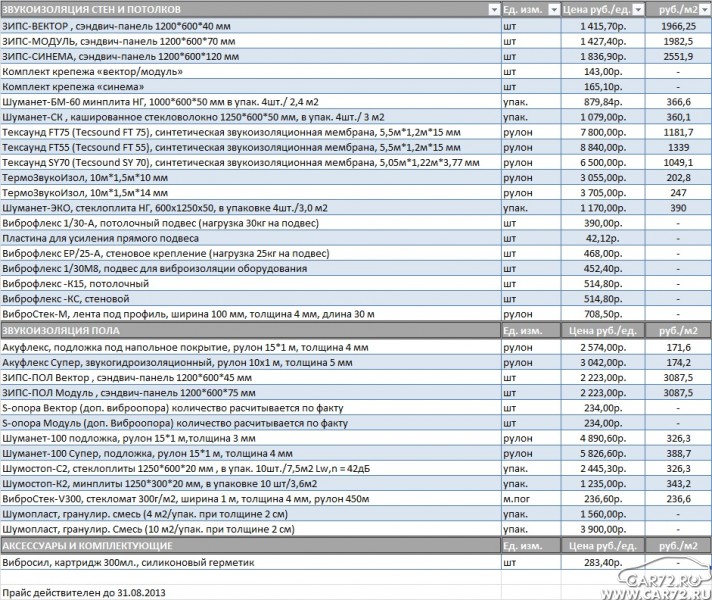Viewport: 712px width, 600px height.
Task: Select 3087,5 value in ЗИПС-ПОЛ Модуль row
Action: click(x=678, y=393)
